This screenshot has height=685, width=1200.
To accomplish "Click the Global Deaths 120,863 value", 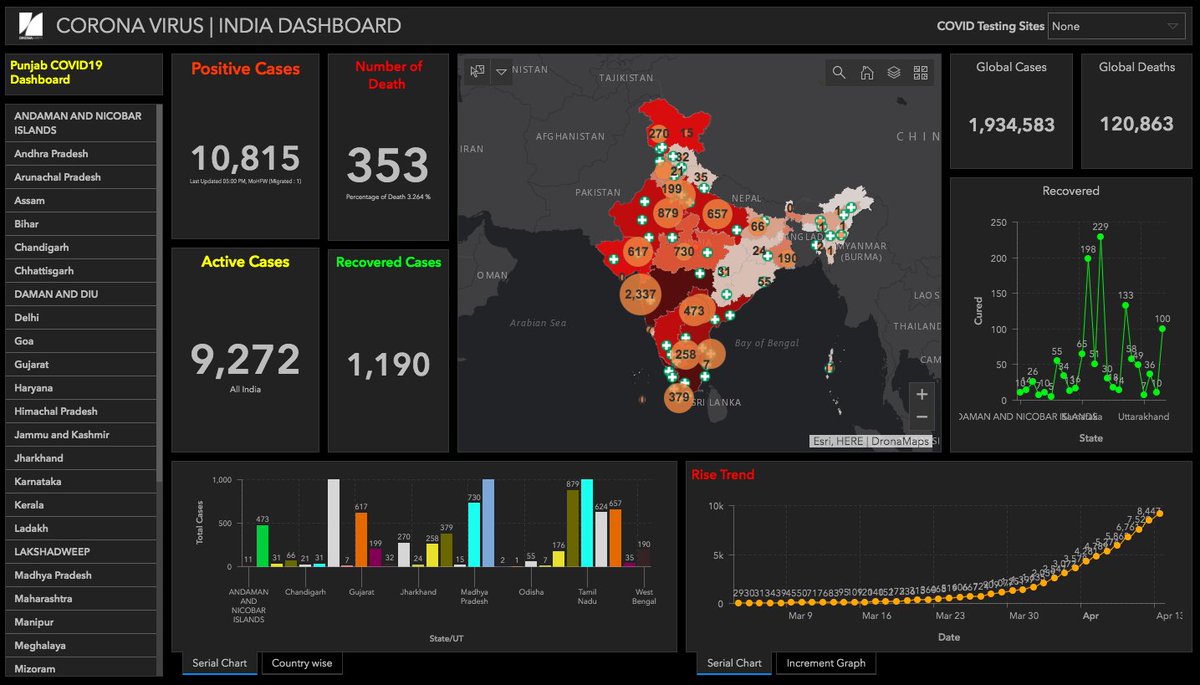I will point(1136,125).
